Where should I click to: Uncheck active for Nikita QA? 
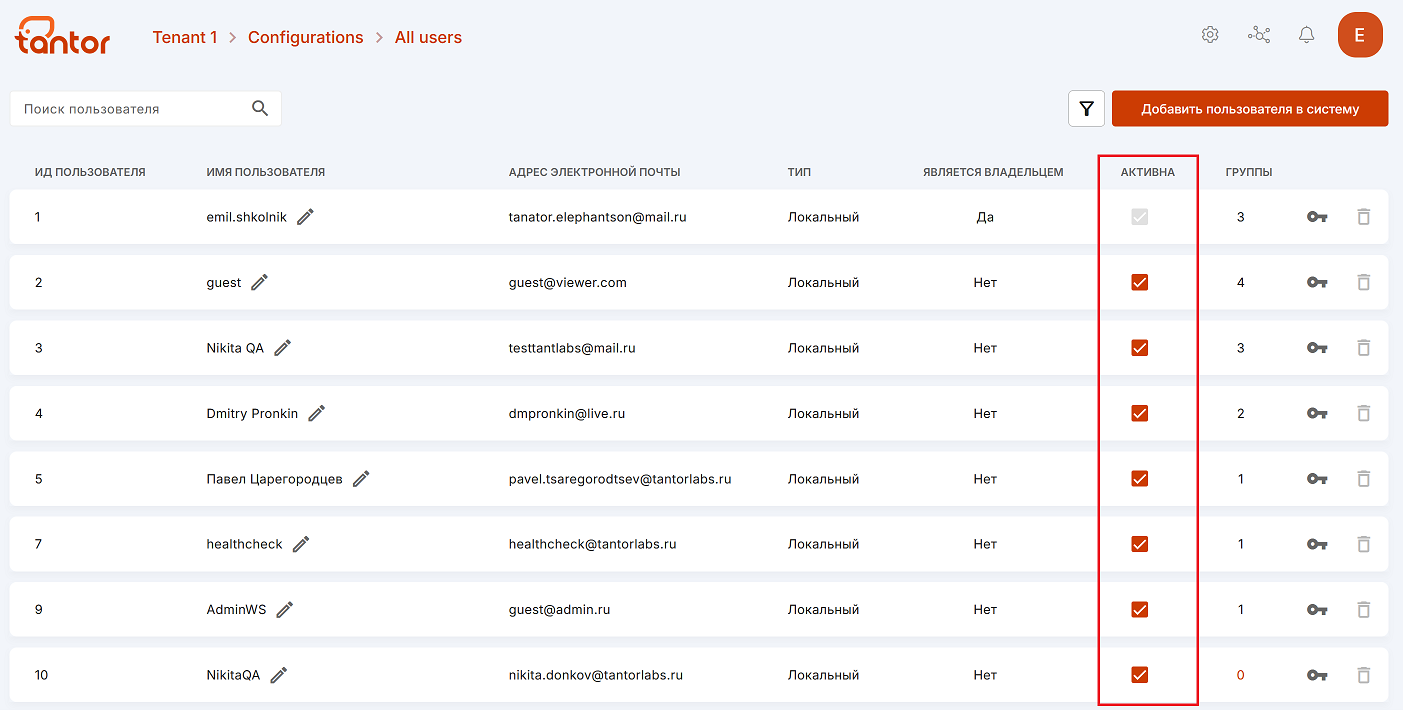pyautogui.click(x=1139, y=348)
